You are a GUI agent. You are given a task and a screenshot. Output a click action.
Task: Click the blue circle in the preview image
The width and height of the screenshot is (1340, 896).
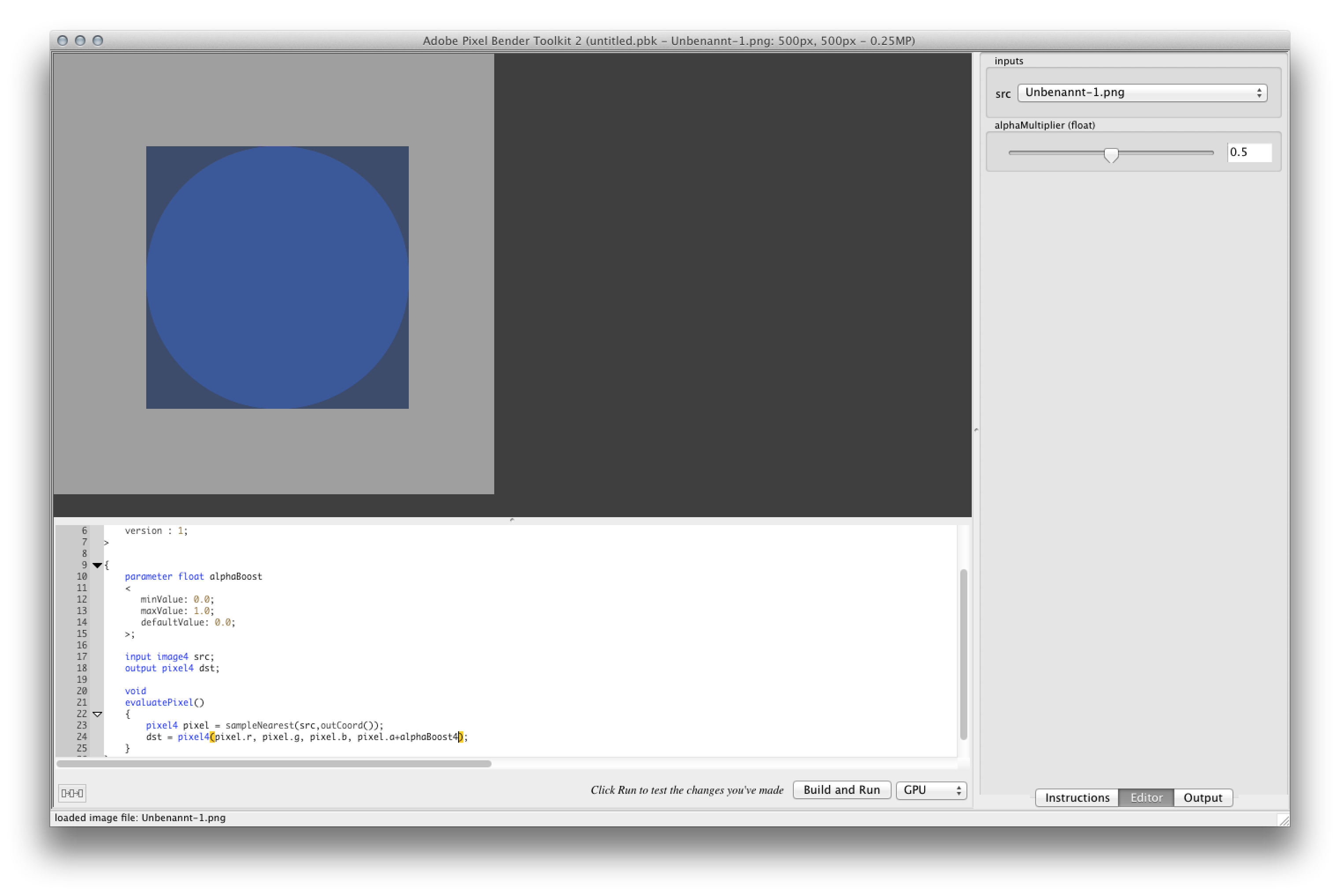[277, 278]
